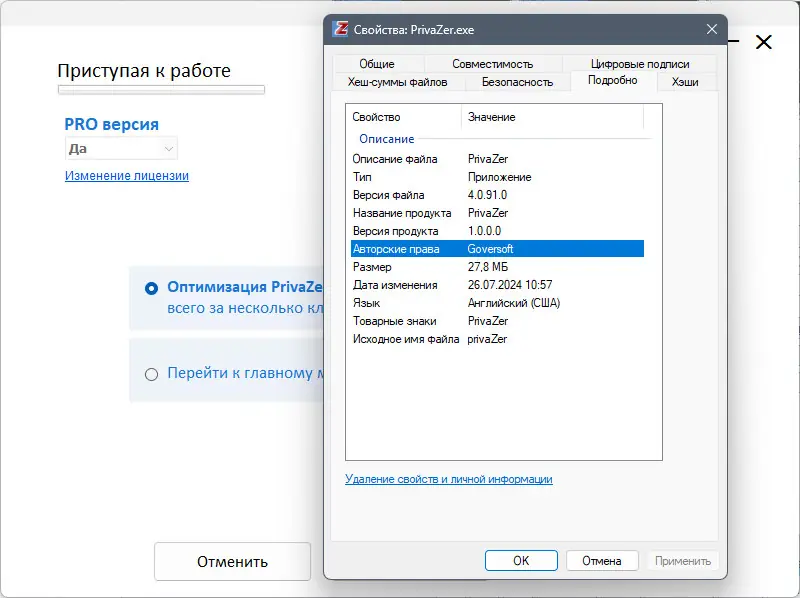Open Удаление свойств и личной информации link
Viewport: 800px width, 598px height.
pos(448,479)
